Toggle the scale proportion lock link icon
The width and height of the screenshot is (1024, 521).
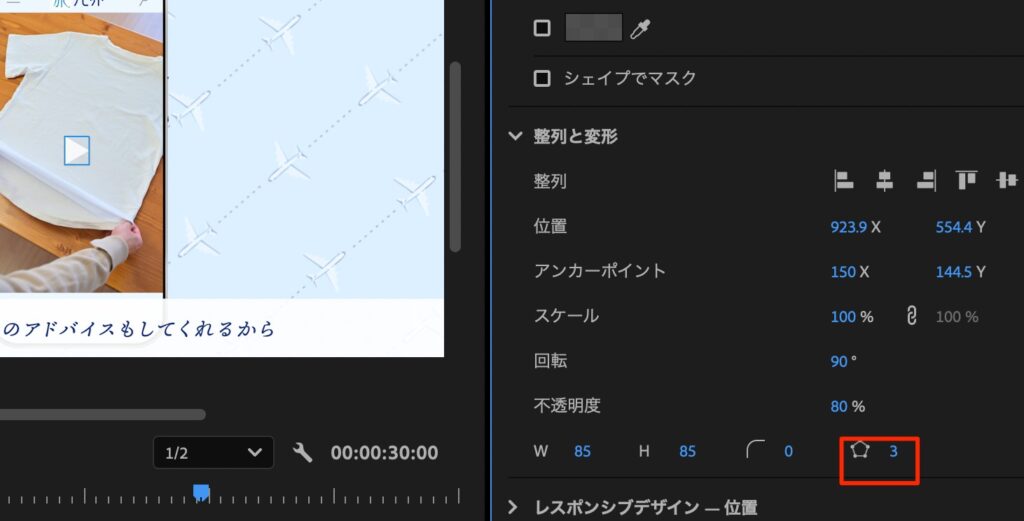coord(911,316)
